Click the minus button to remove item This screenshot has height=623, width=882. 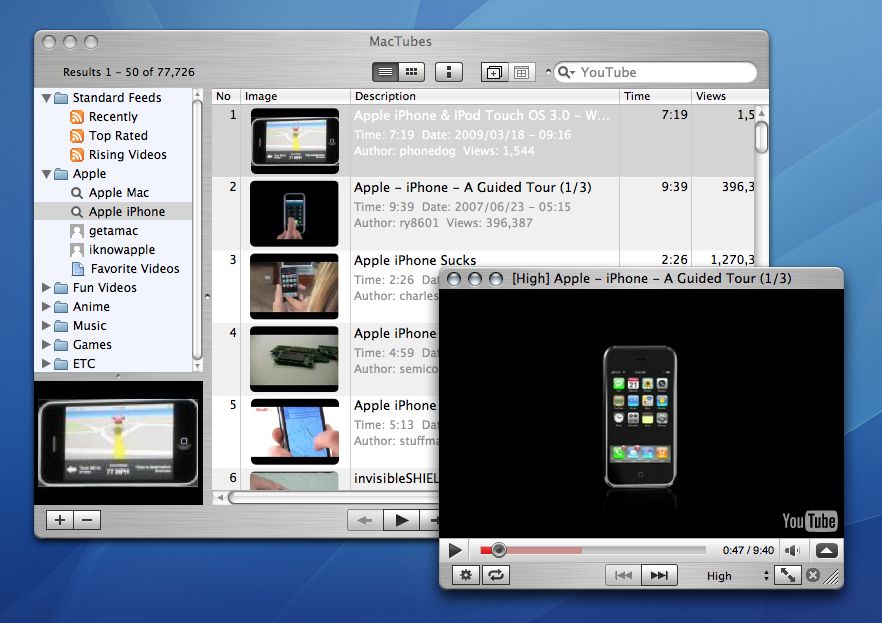[x=87, y=519]
